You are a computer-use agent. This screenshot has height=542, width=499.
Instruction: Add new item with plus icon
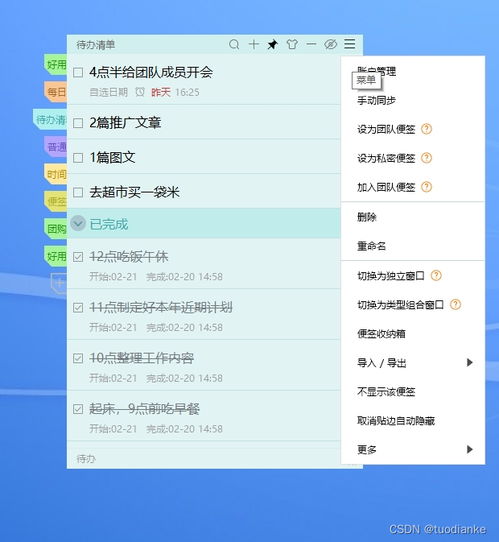pos(254,44)
